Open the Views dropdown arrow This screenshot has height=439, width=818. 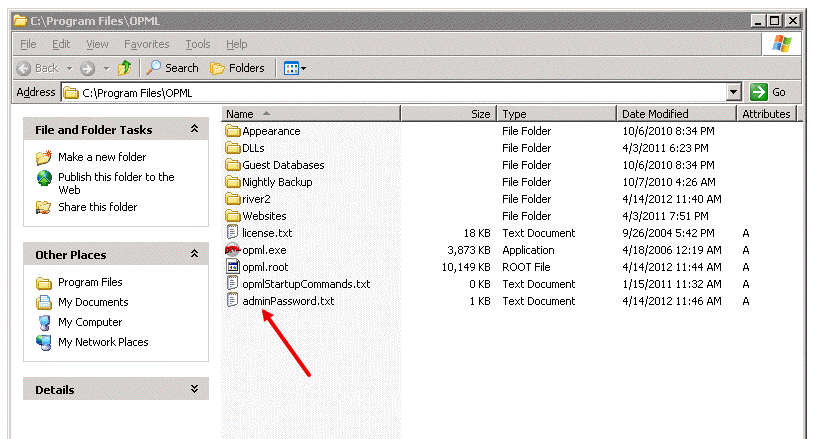tap(304, 68)
